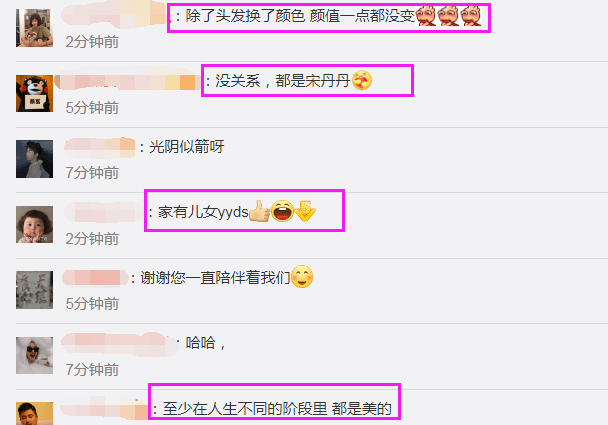Click the dark-haired portrait avatar
Viewport: 608px width, 425px height.
(x=34, y=159)
